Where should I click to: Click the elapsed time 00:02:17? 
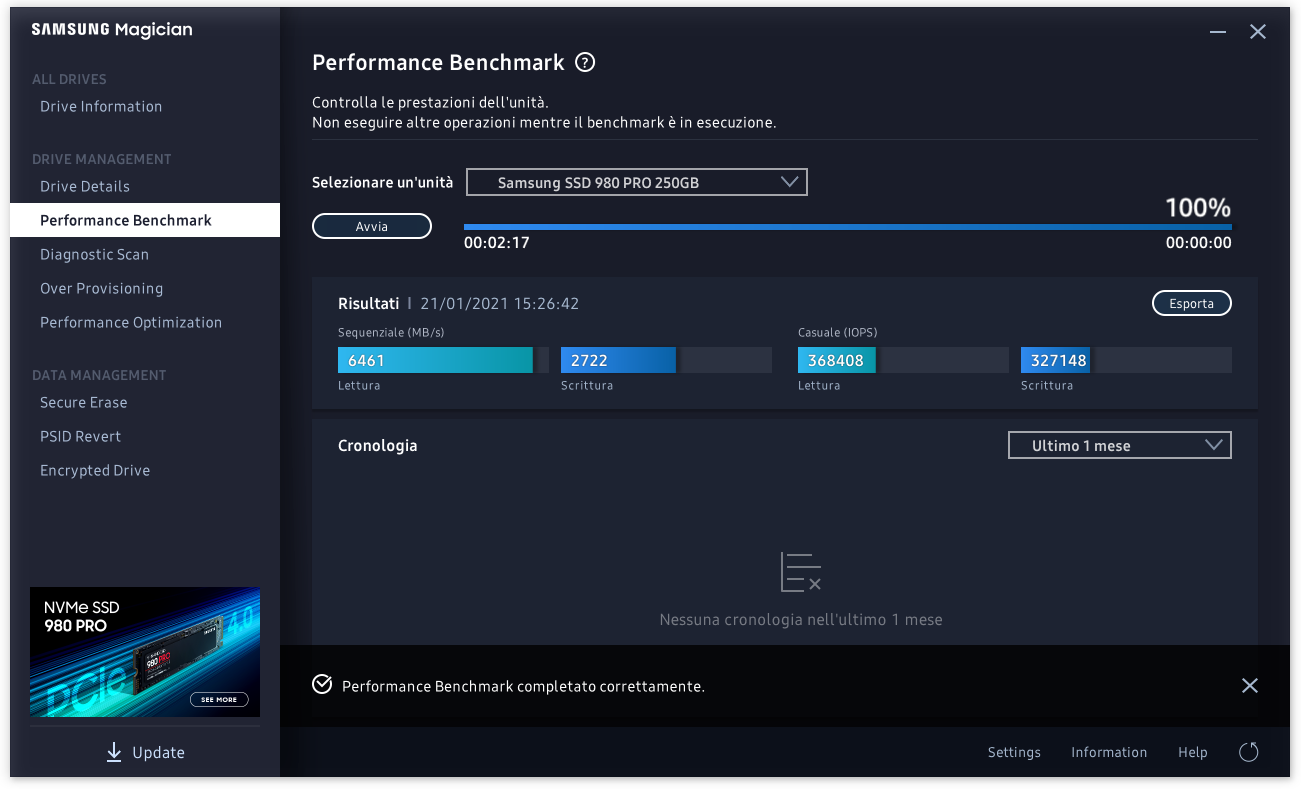click(x=497, y=242)
